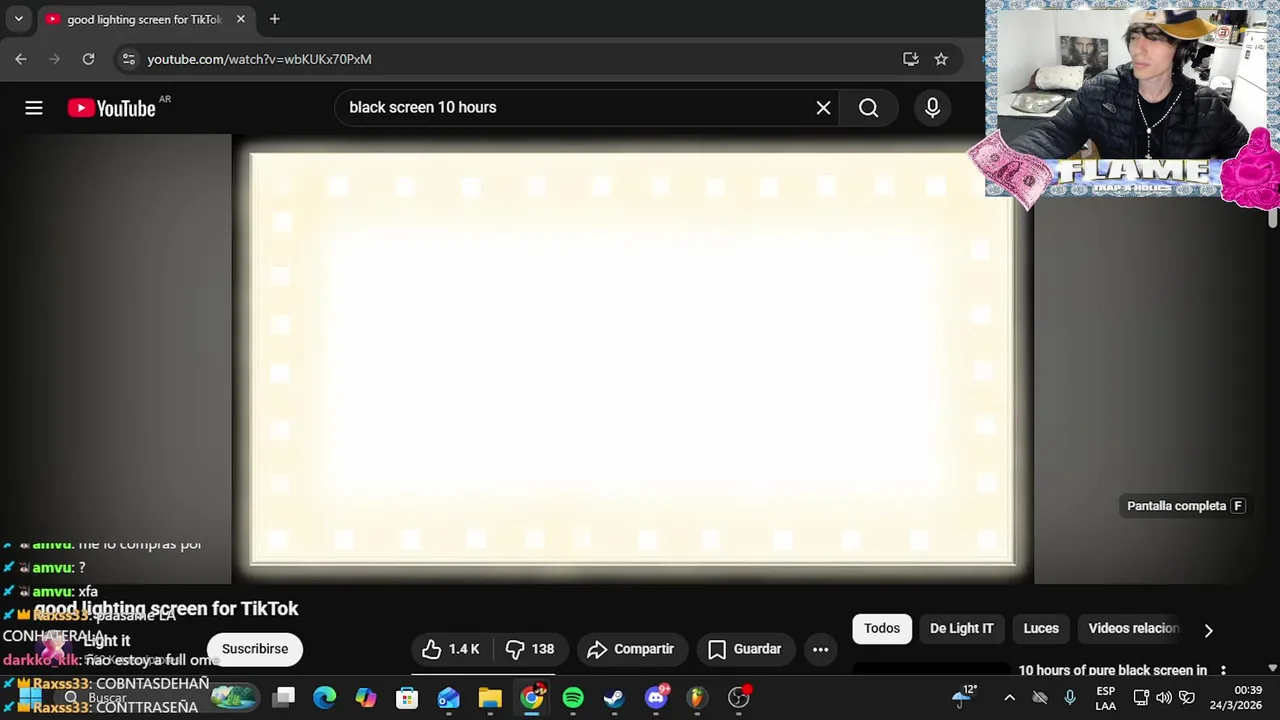
Task: Click the Pantalla completa fullscreen button
Action: (1186, 506)
